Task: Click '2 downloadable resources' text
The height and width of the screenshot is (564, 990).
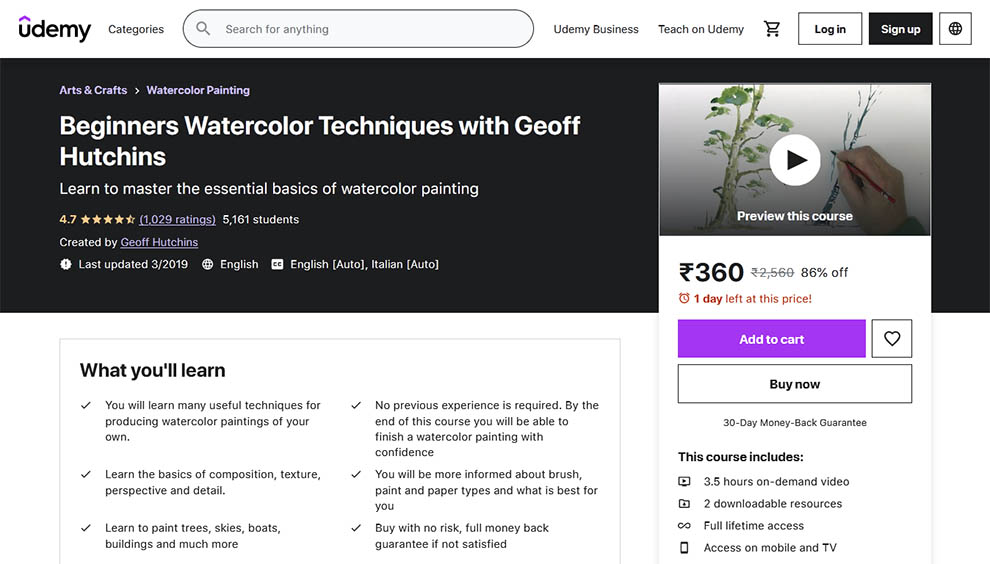Action: coord(772,503)
